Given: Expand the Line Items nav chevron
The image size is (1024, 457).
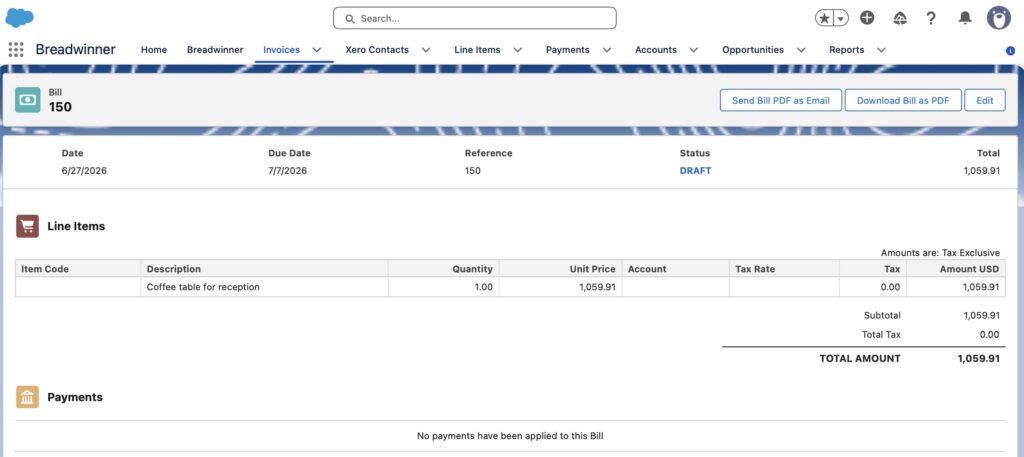Looking at the screenshot, I should point(518,50).
